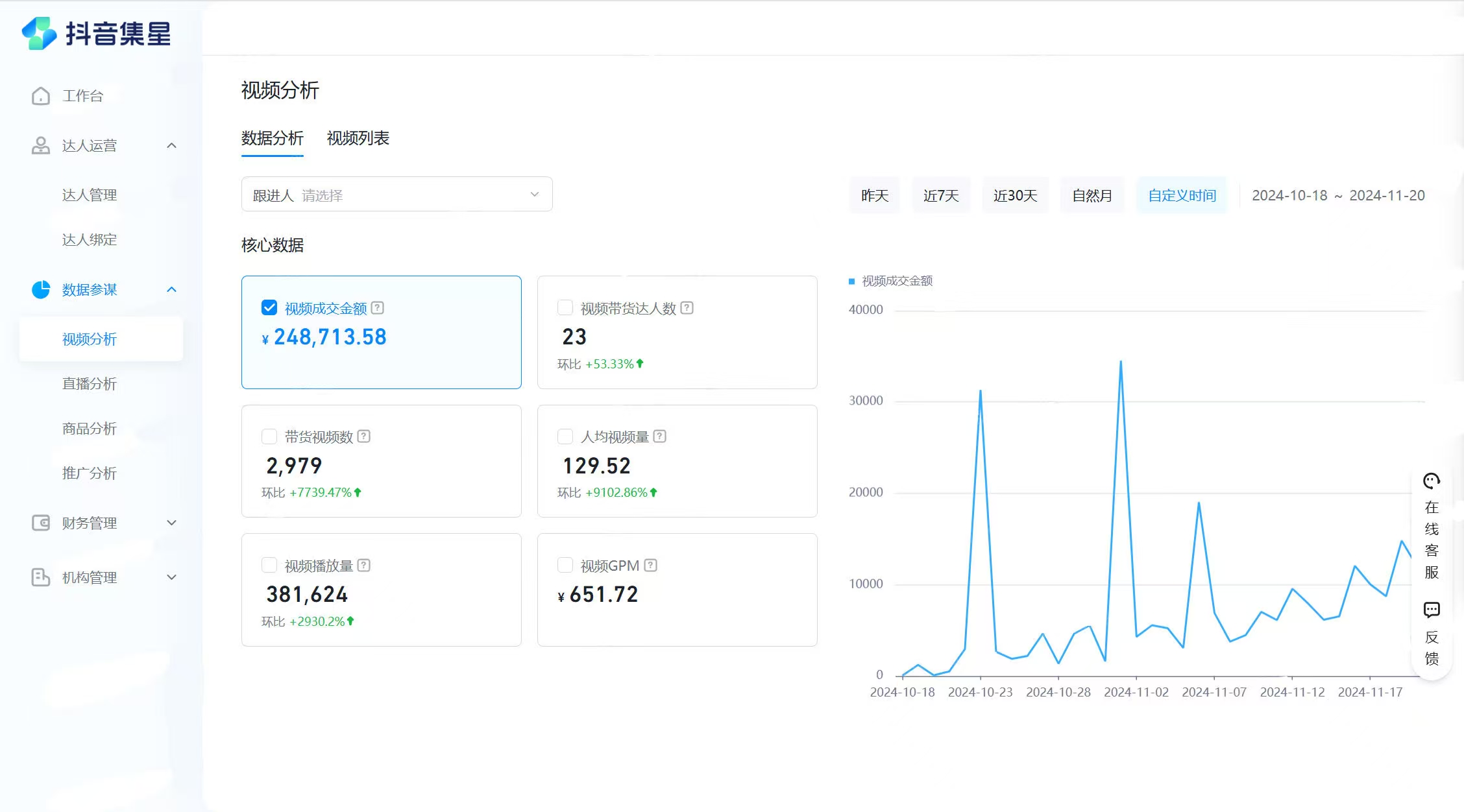
Task: Open 反馈 chat bubble icon
Action: [1432, 610]
